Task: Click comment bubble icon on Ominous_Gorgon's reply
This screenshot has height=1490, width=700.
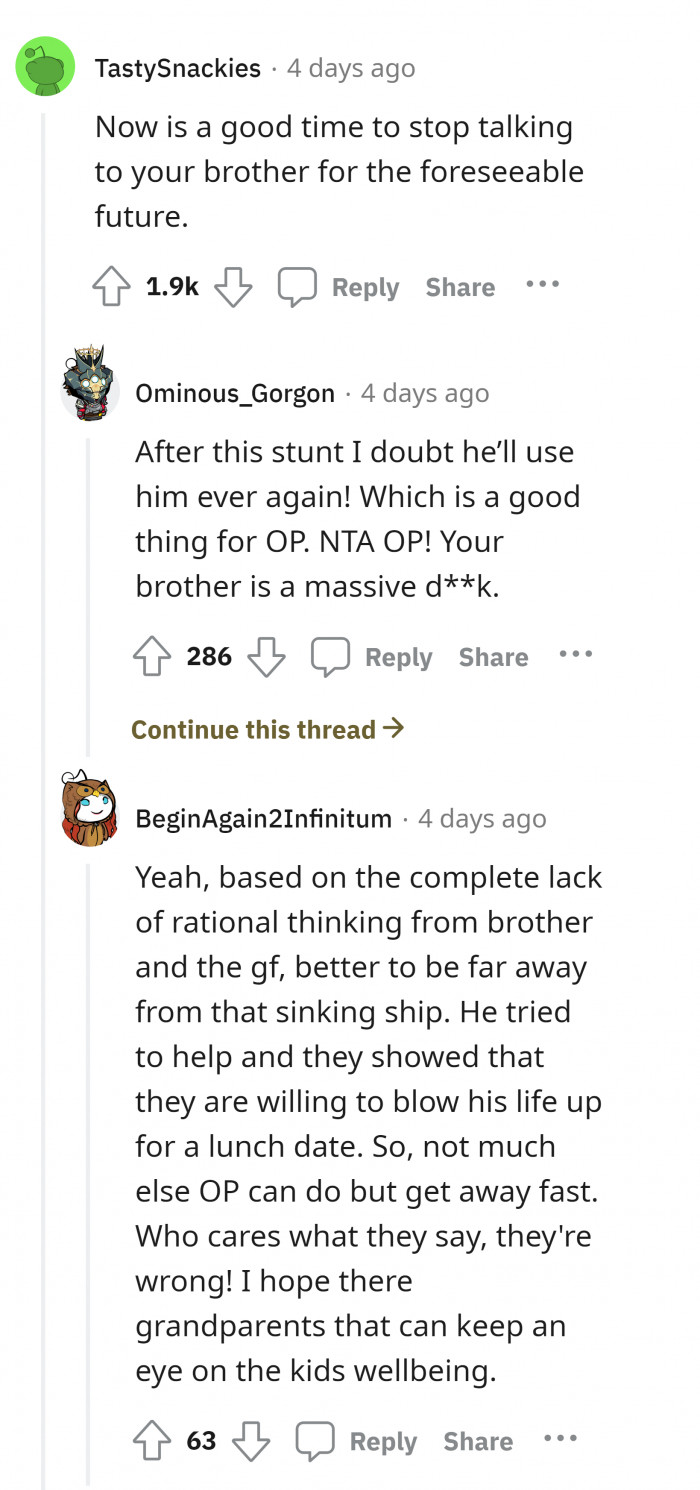Action: pyautogui.click(x=329, y=657)
